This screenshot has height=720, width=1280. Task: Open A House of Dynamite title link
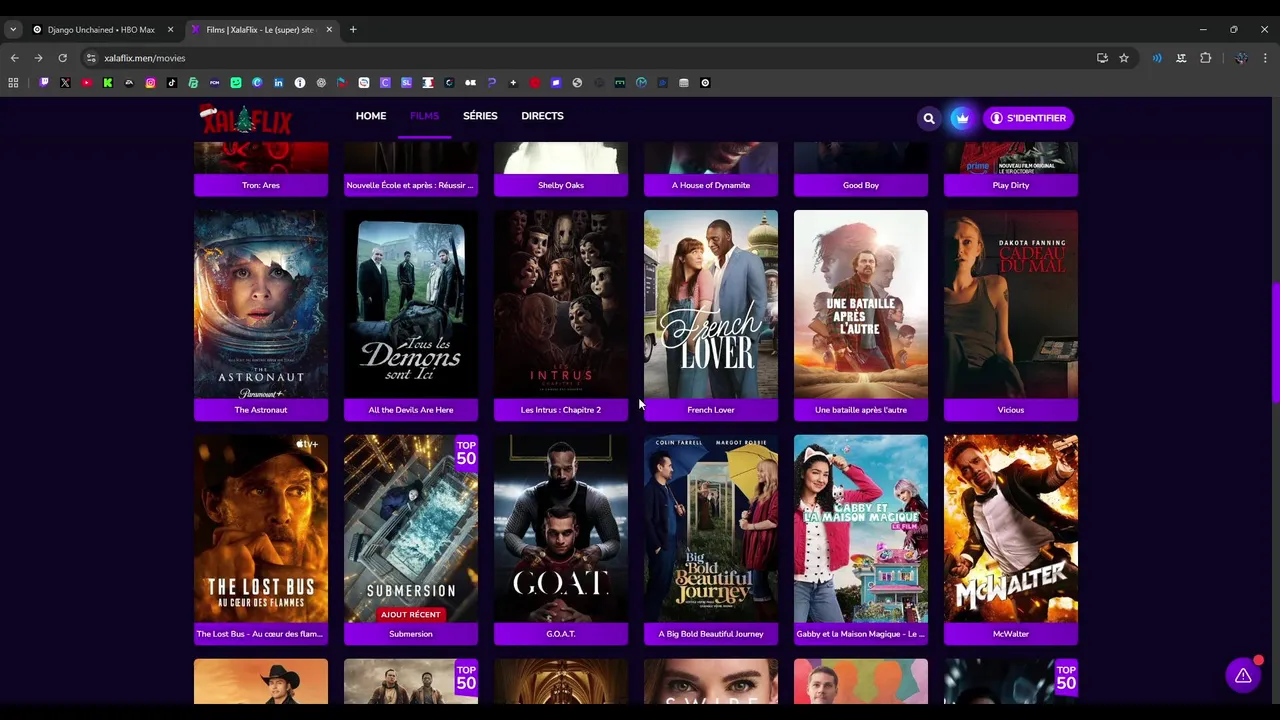pos(711,185)
